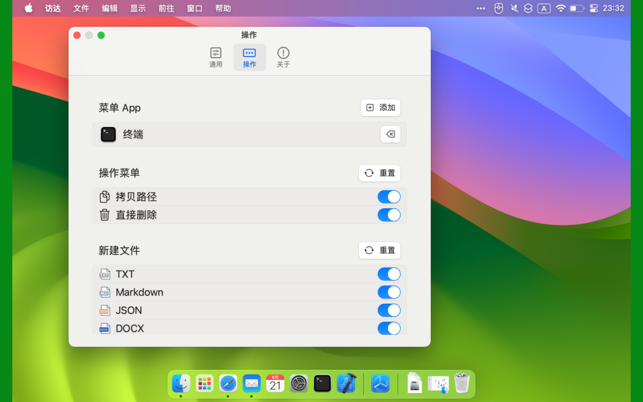Open the 窗口 menu
The width and height of the screenshot is (643, 402).
point(194,8)
